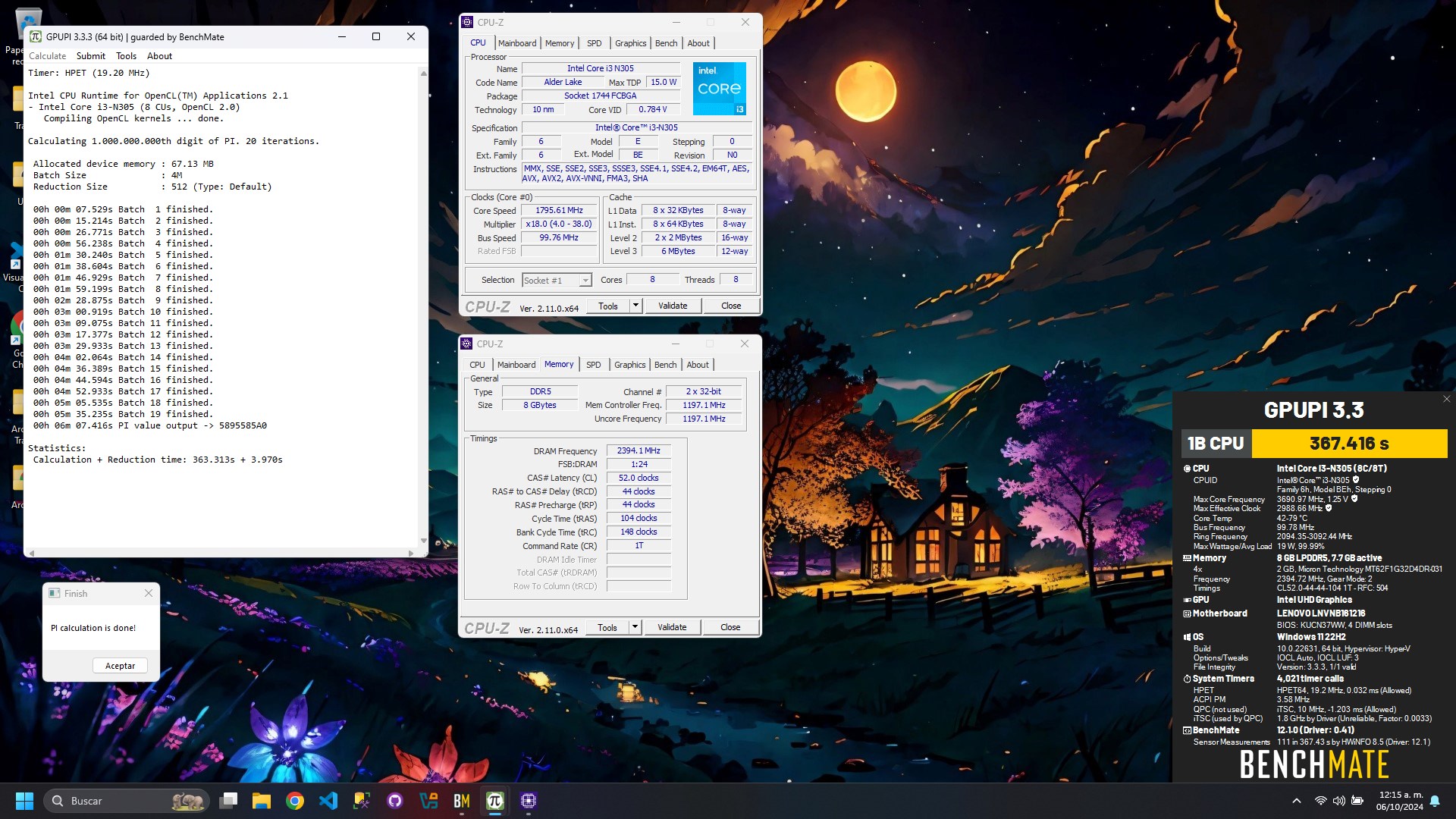This screenshot has height=819, width=1456.
Task: Click the Finish dialog title icon
Action: [54, 593]
